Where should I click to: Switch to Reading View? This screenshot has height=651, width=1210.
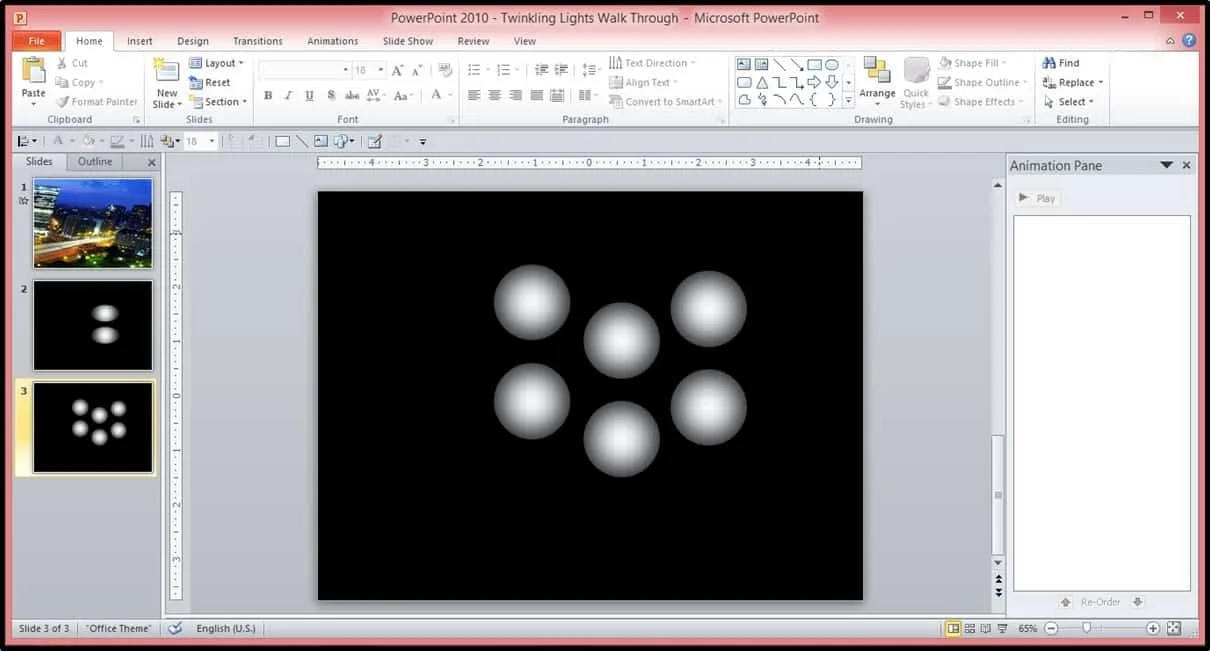pos(985,628)
